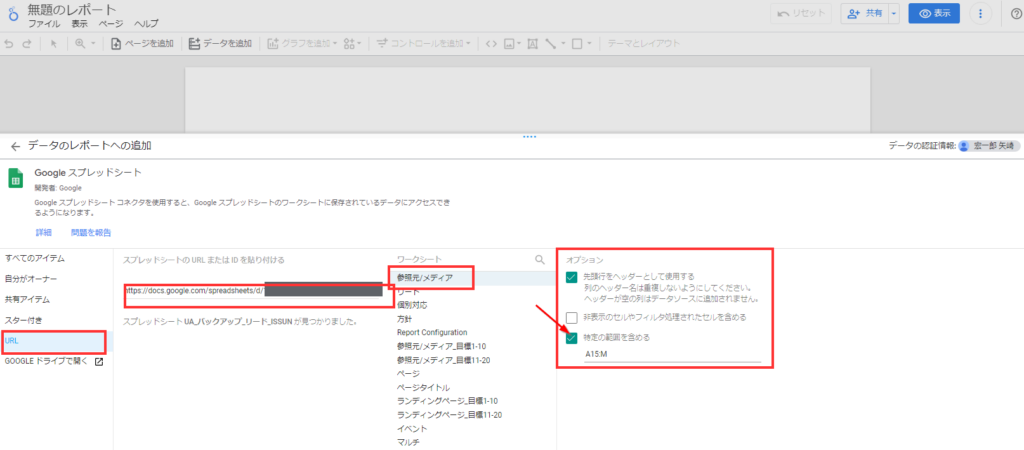Click the Google スプレッドシート connector icon
1024x450 pixels.
pyautogui.click(x=16, y=178)
